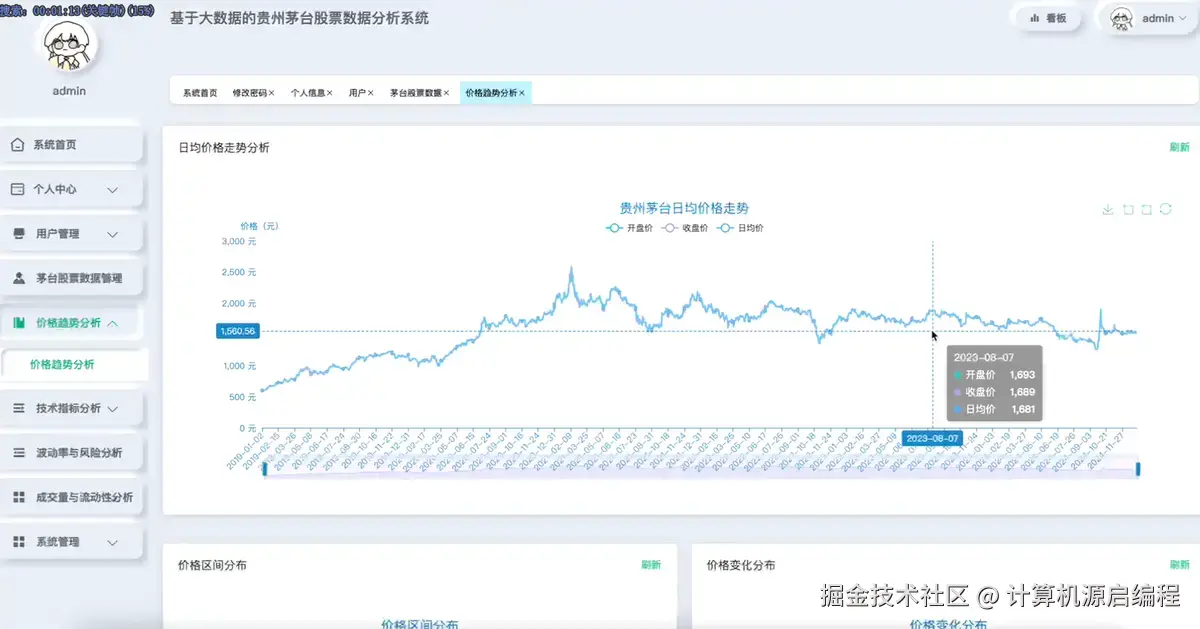
Task: Click the 1,560.56 y-axis pointer label
Action: [x=237, y=331]
